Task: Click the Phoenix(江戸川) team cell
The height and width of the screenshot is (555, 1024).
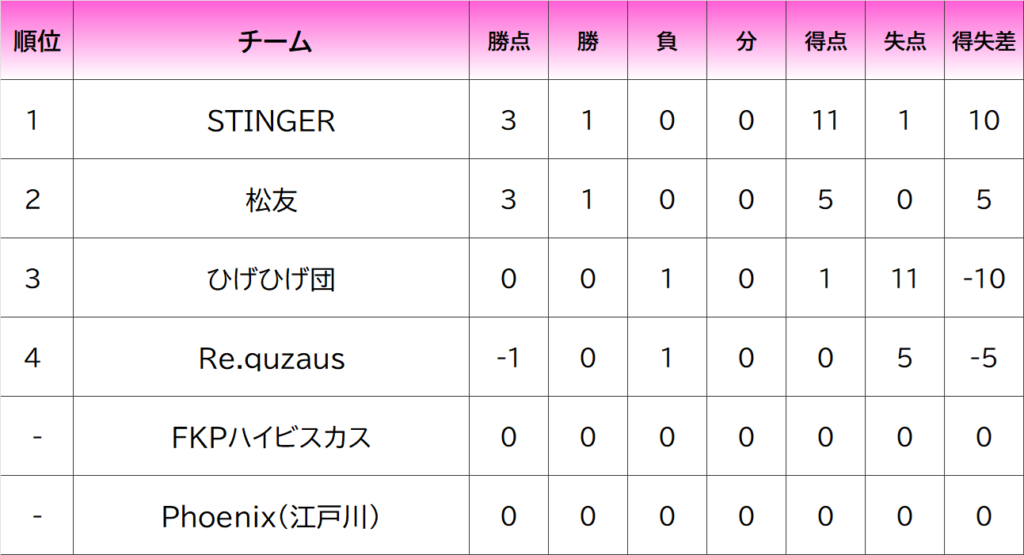Action: (x=271, y=516)
